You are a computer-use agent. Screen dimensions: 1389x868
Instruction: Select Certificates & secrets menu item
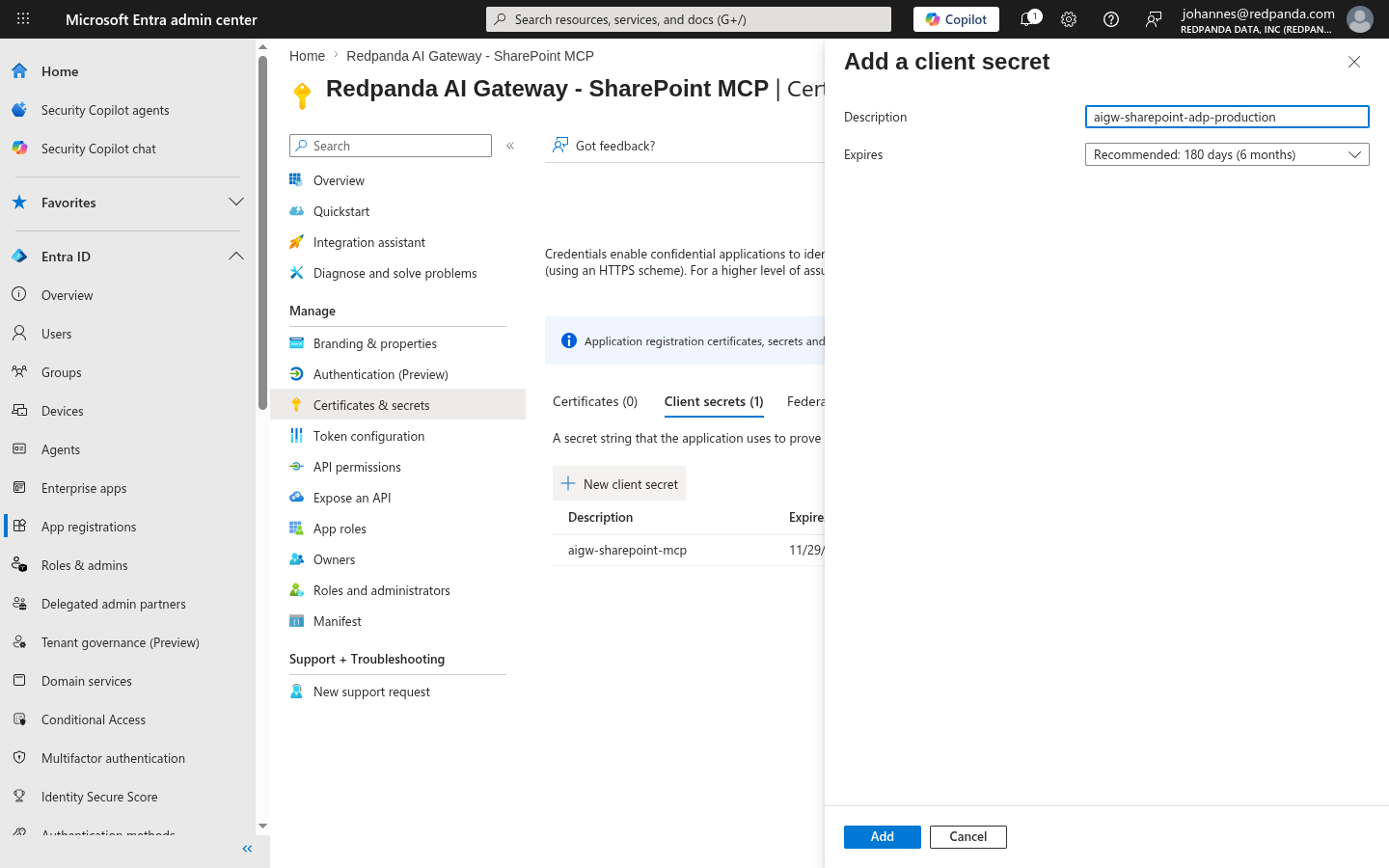397,405
